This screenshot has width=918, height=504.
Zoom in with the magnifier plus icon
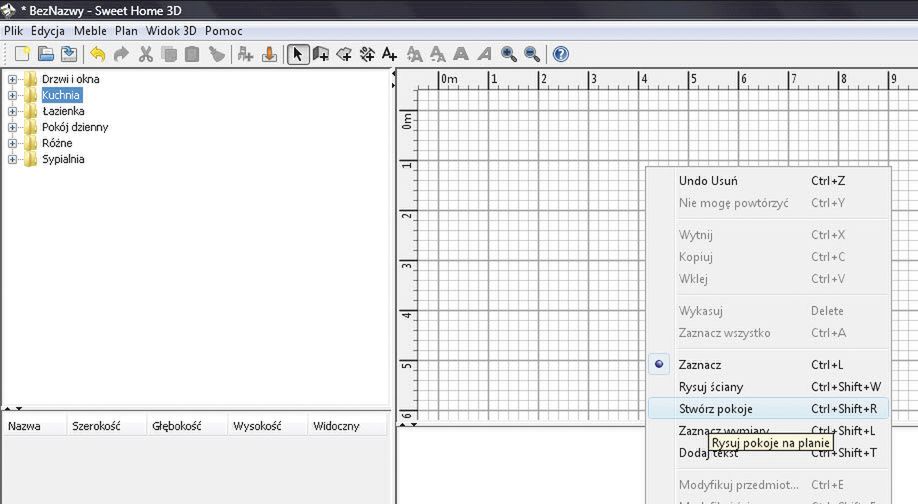pos(509,54)
